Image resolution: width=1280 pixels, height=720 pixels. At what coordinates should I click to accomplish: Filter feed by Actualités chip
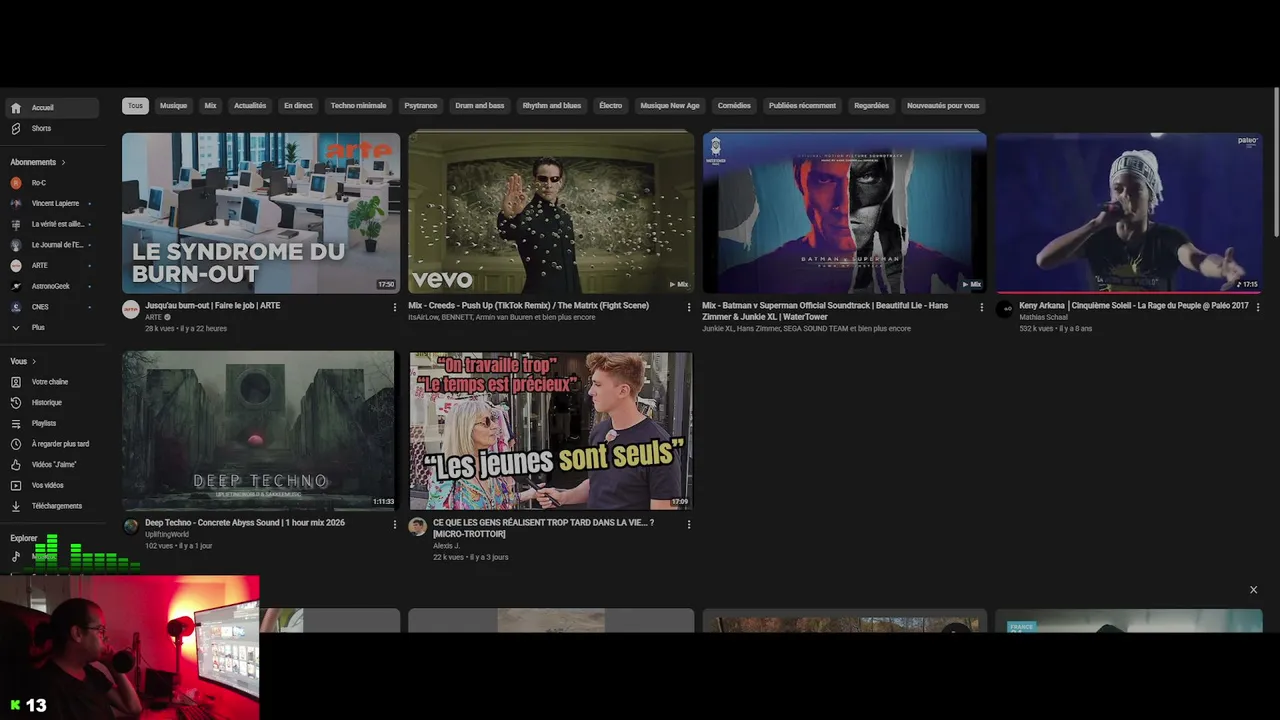click(250, 106)
